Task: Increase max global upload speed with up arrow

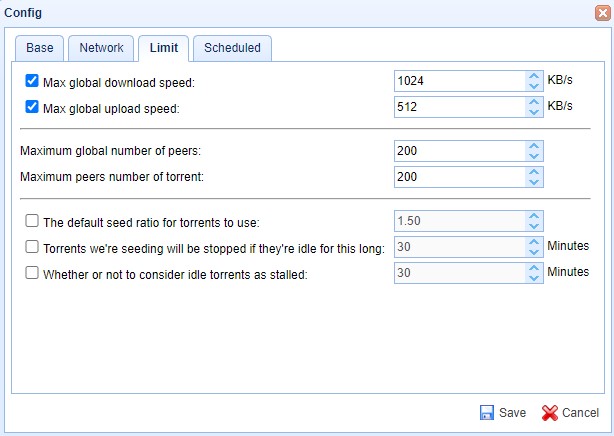Action: tap(534, 102)
